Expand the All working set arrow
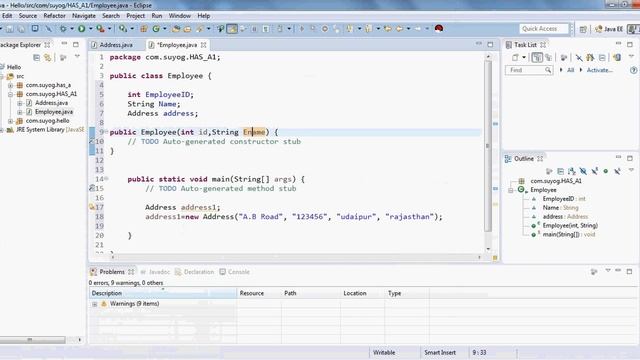 pos(561,70)
